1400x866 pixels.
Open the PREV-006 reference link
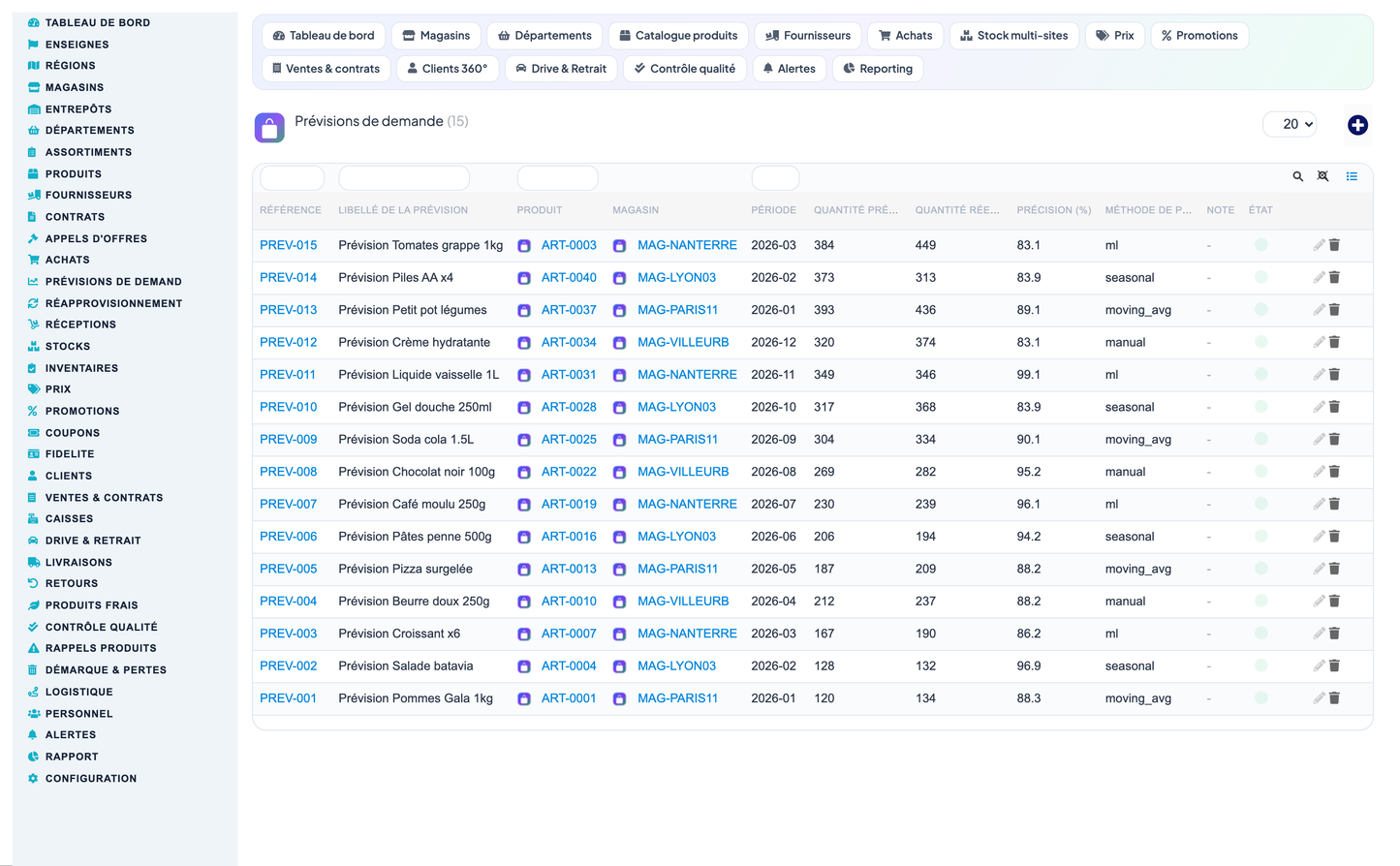coord(288,537)
